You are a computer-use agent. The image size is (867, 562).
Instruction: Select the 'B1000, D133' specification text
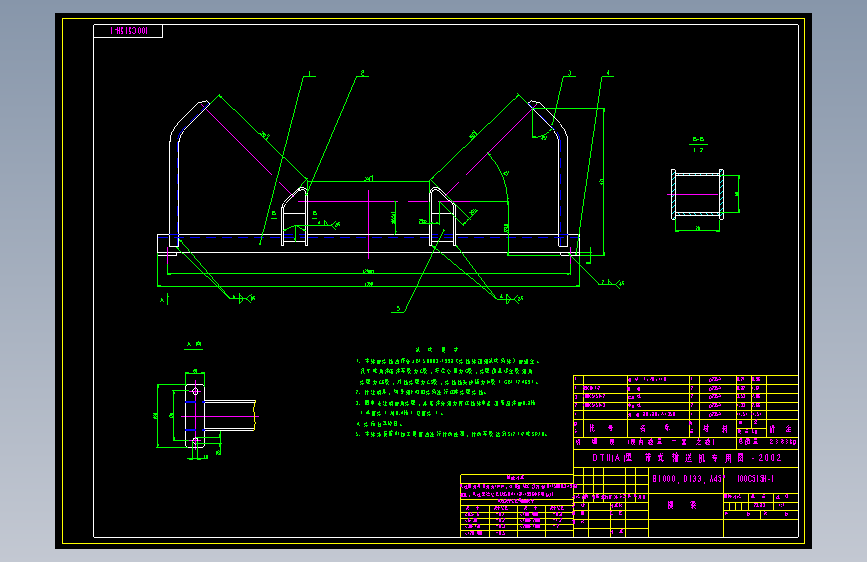tap(687, 478)
